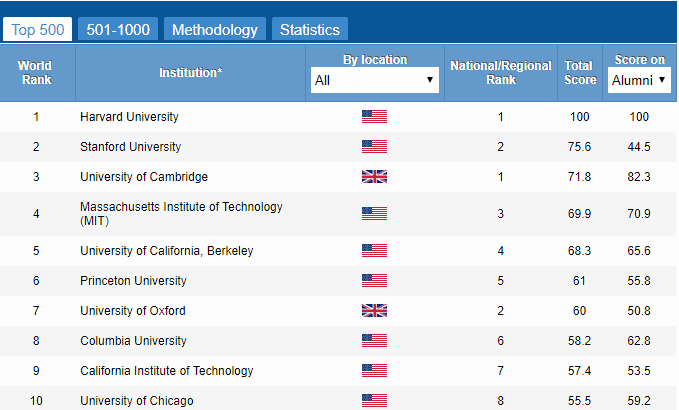
Task: Click the UK flag next to University of Oxford
Action: click(x=374, y=310)
